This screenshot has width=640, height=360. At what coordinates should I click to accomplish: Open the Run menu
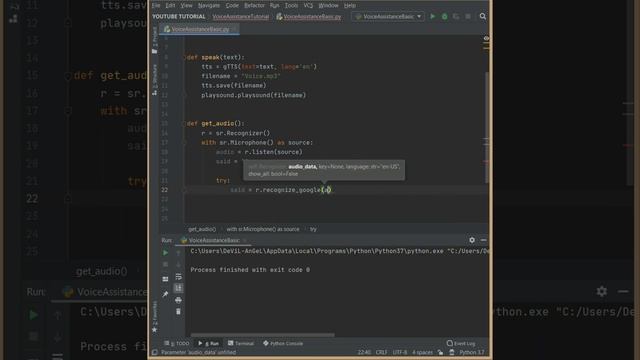tap(274, 5)
